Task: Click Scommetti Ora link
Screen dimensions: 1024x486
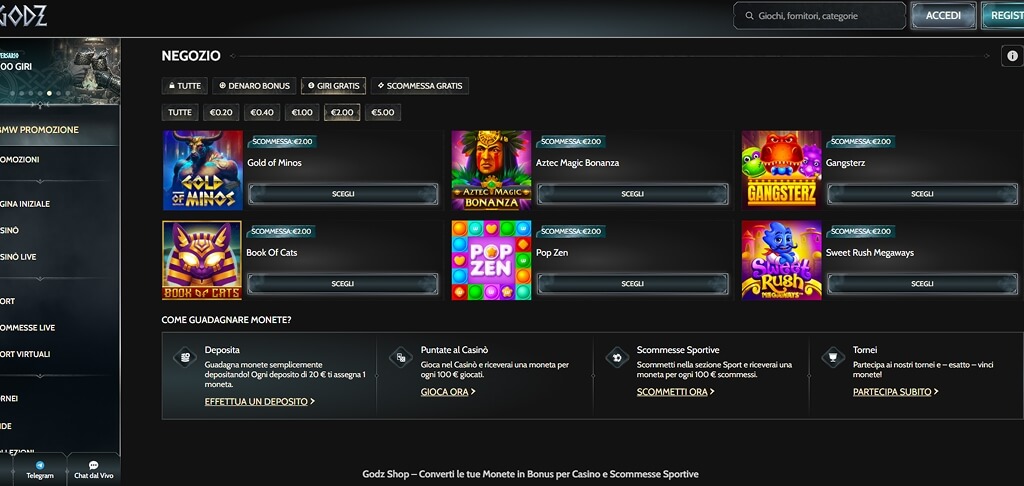Action: tap(675, 392)
